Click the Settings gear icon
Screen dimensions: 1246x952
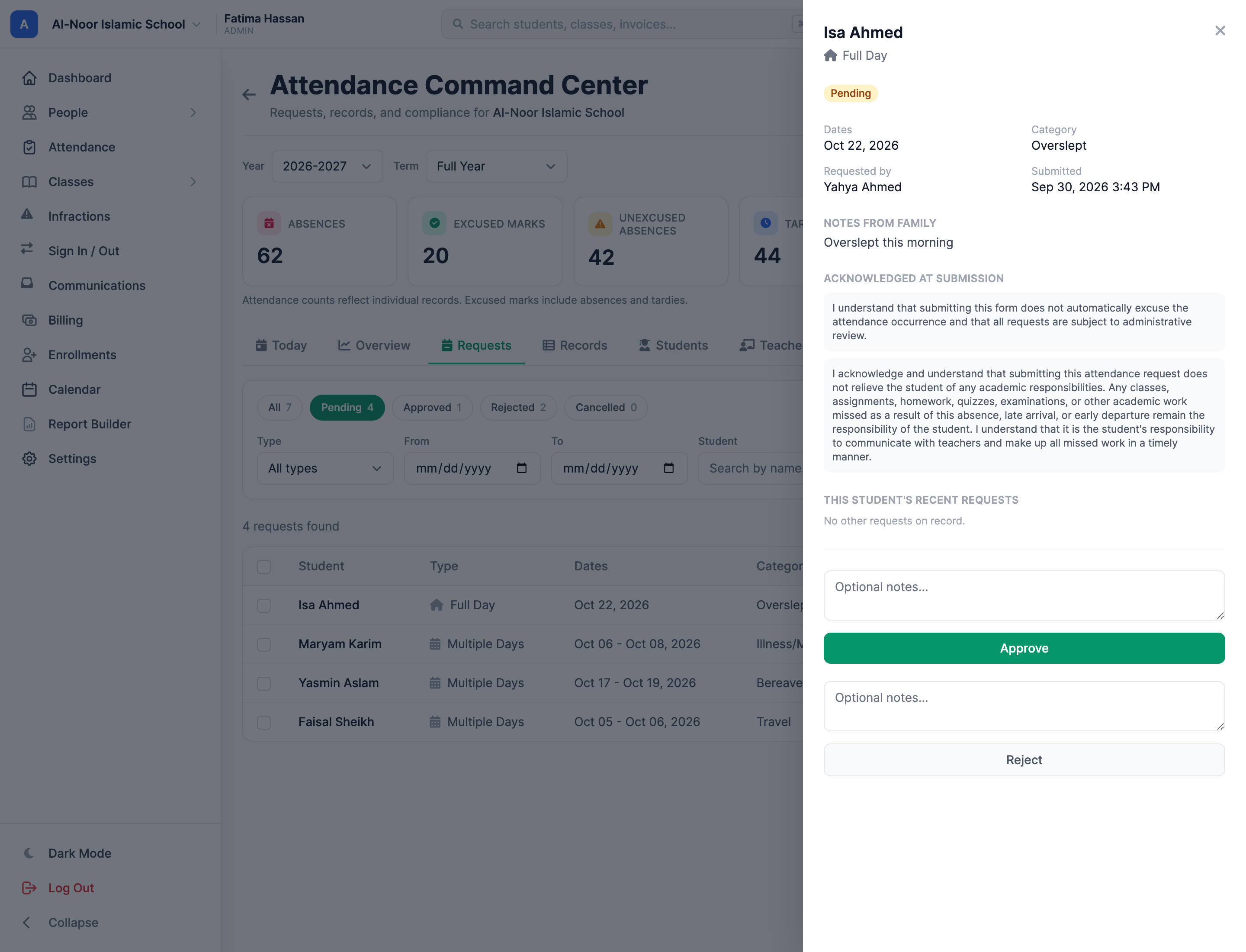tap(29, 459)
